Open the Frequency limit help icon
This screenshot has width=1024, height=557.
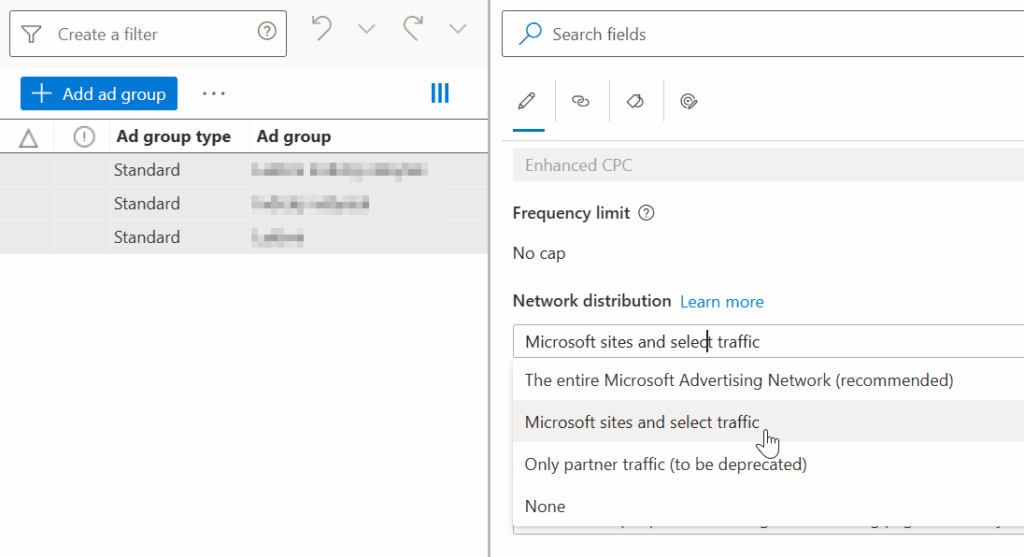tap(646, 213)
